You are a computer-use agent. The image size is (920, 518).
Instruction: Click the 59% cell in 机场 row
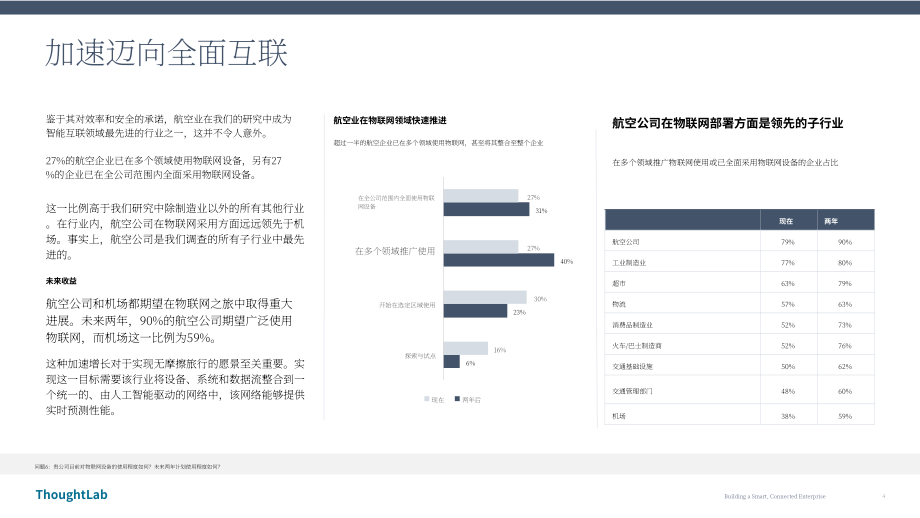click(845, 417)
